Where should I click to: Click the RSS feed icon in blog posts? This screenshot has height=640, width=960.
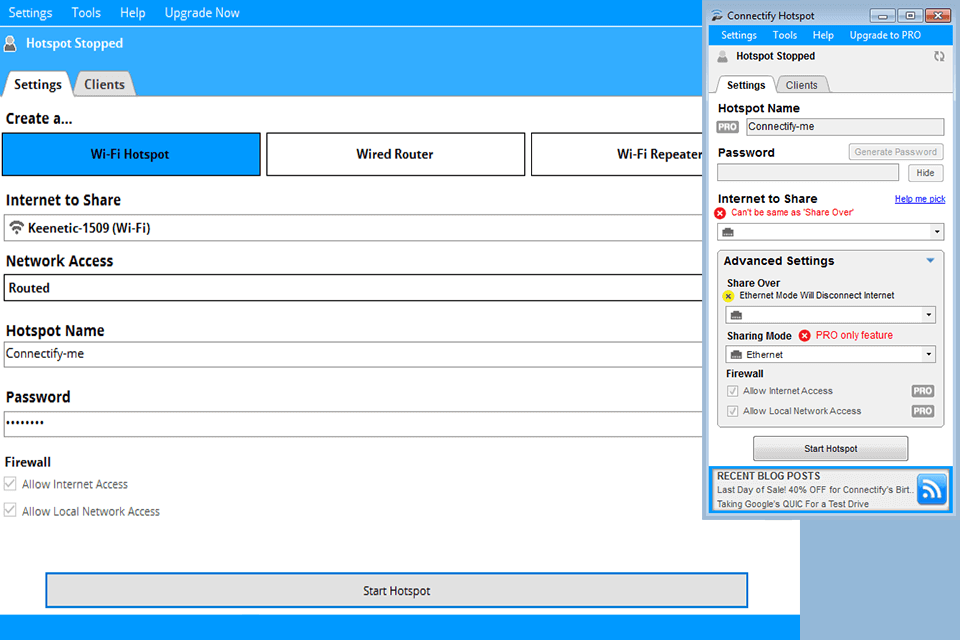(931, 489)
